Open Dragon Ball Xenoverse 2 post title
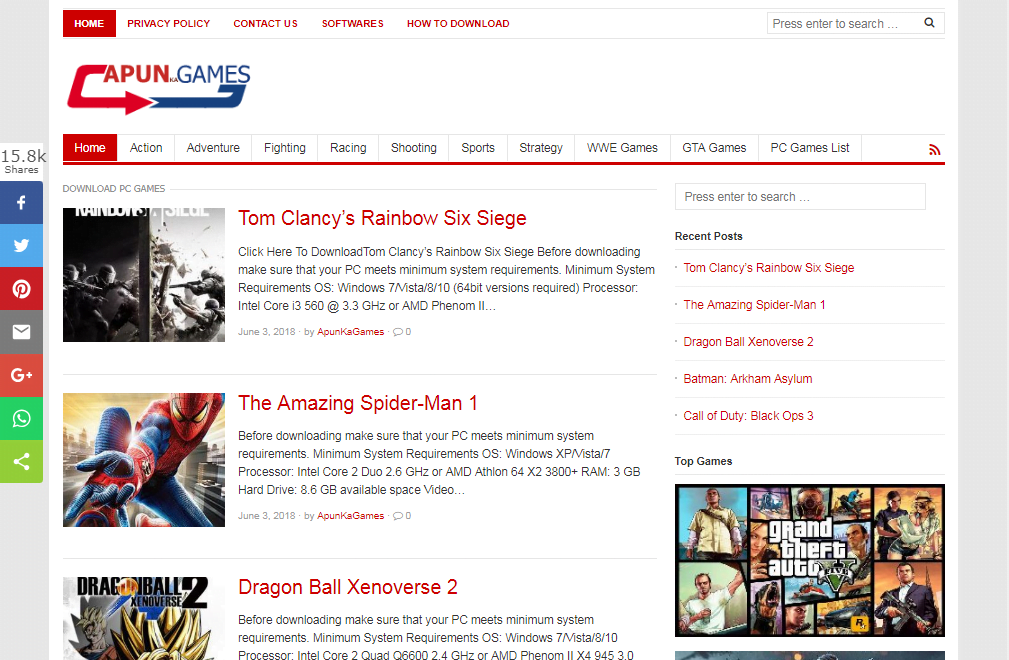The image size is (1009, 660). pyautogui.click(x=347, y=587)
